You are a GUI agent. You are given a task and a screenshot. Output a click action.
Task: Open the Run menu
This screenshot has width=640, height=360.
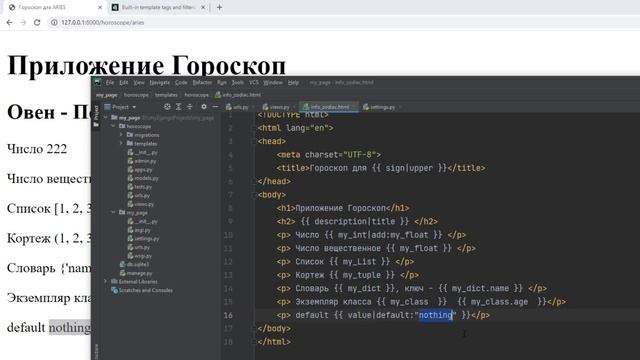point(222,82)
